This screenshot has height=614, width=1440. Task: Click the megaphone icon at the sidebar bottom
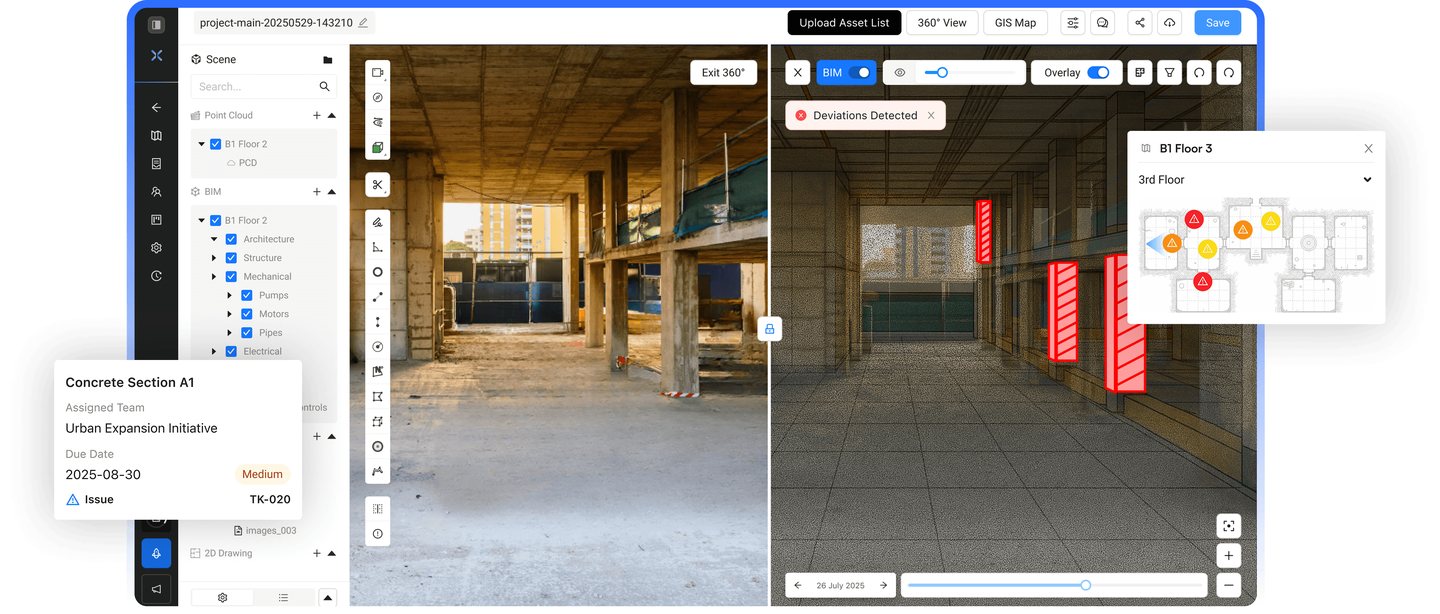coord(156,589)
